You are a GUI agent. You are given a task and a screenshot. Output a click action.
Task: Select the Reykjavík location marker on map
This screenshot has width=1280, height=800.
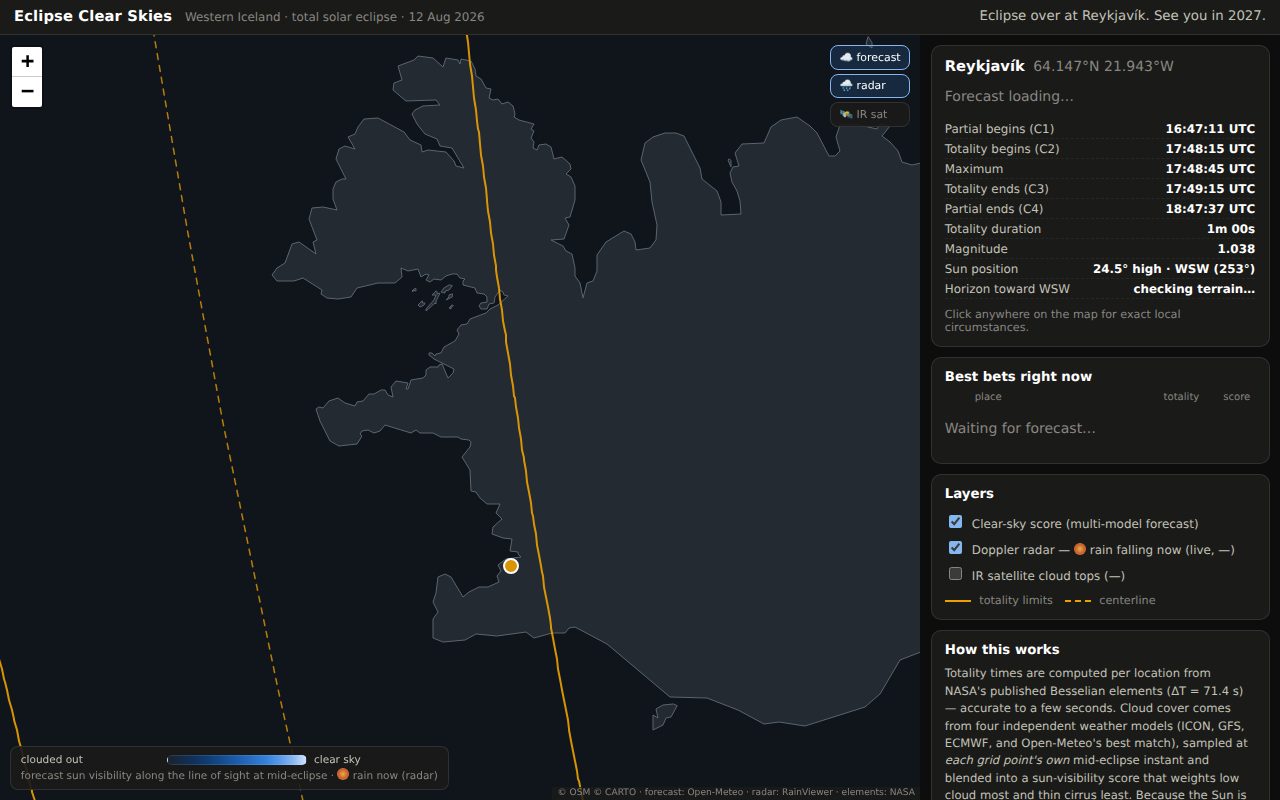coord(511,566)
